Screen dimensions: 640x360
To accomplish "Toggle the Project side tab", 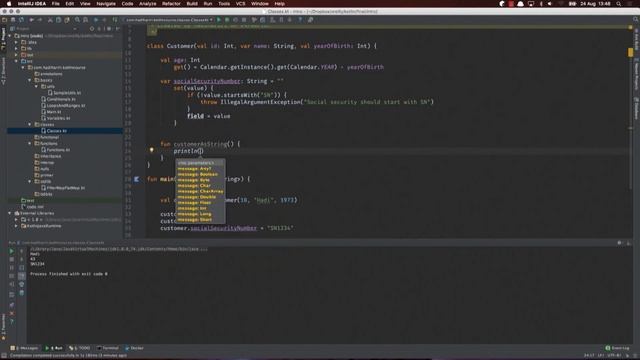I will pos(3,39).
